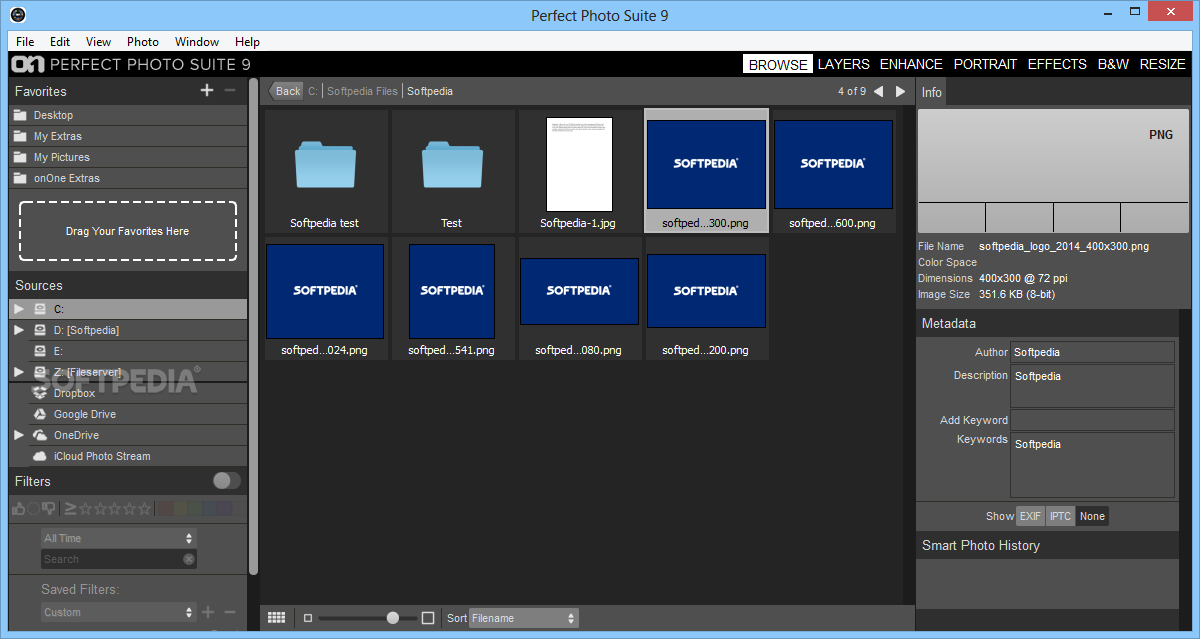The image size is (1200, 639).
Task: Click the E: drive icon
Action: click(x=40, y=351)
